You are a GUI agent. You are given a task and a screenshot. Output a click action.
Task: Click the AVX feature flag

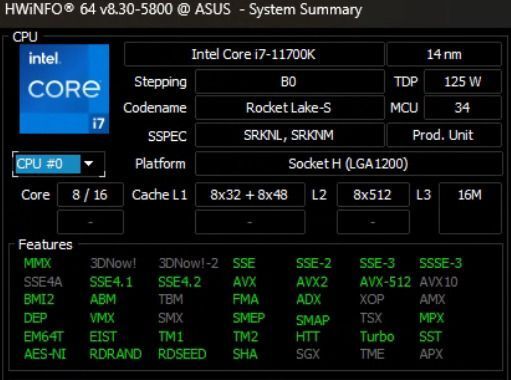244,282
